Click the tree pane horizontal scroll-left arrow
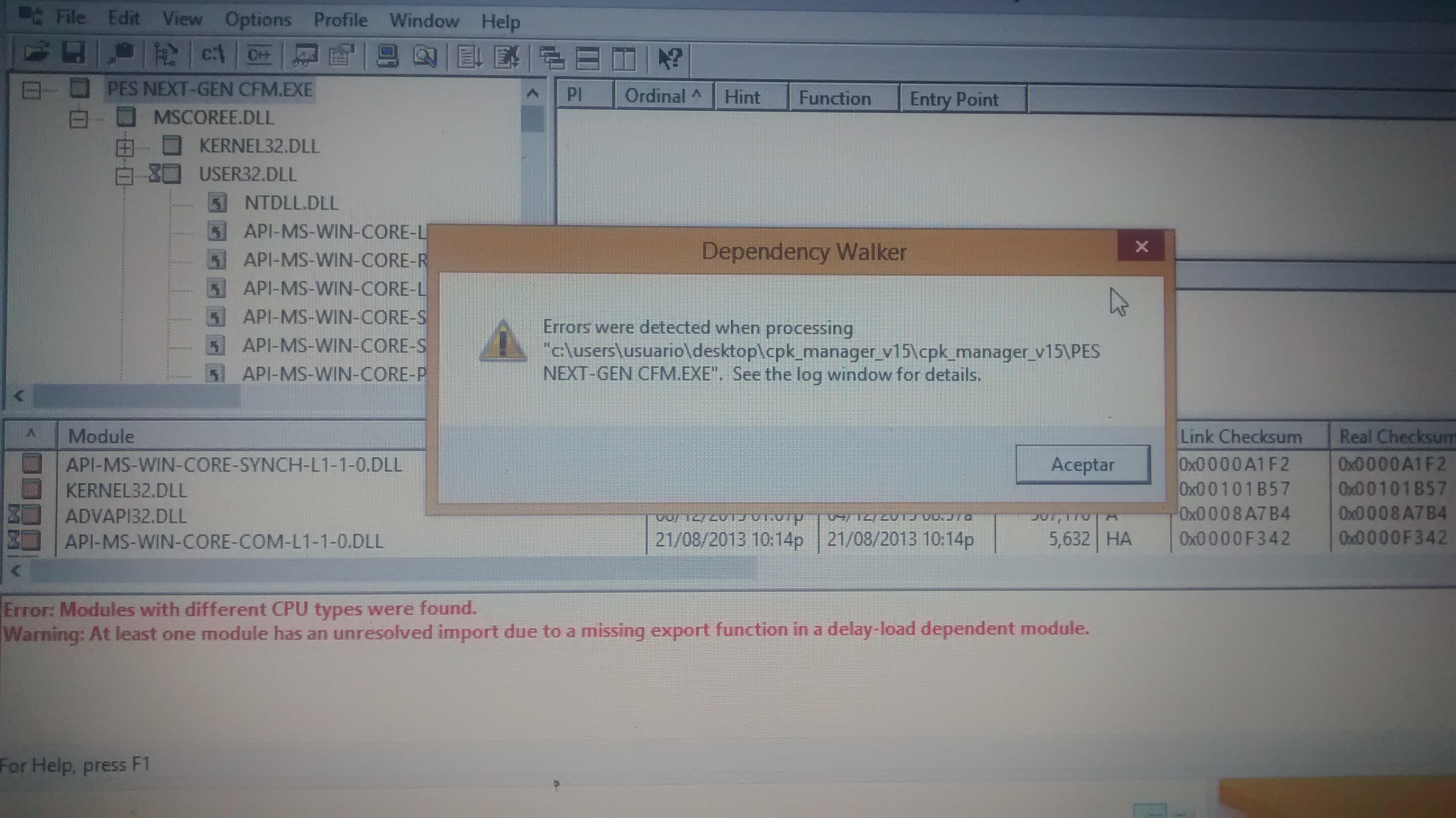Viewport: 1456px width, 818px height. (x=18, y=396)
